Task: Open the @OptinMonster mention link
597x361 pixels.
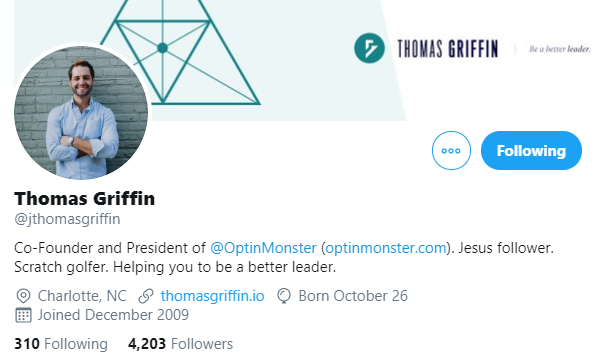Action: 263,248
